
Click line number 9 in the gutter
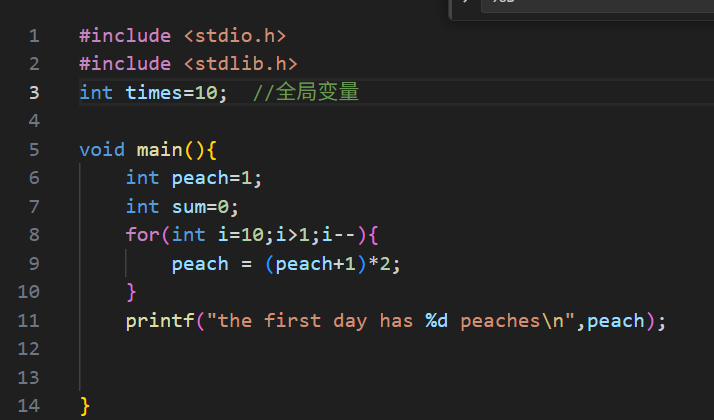[34, 264]
